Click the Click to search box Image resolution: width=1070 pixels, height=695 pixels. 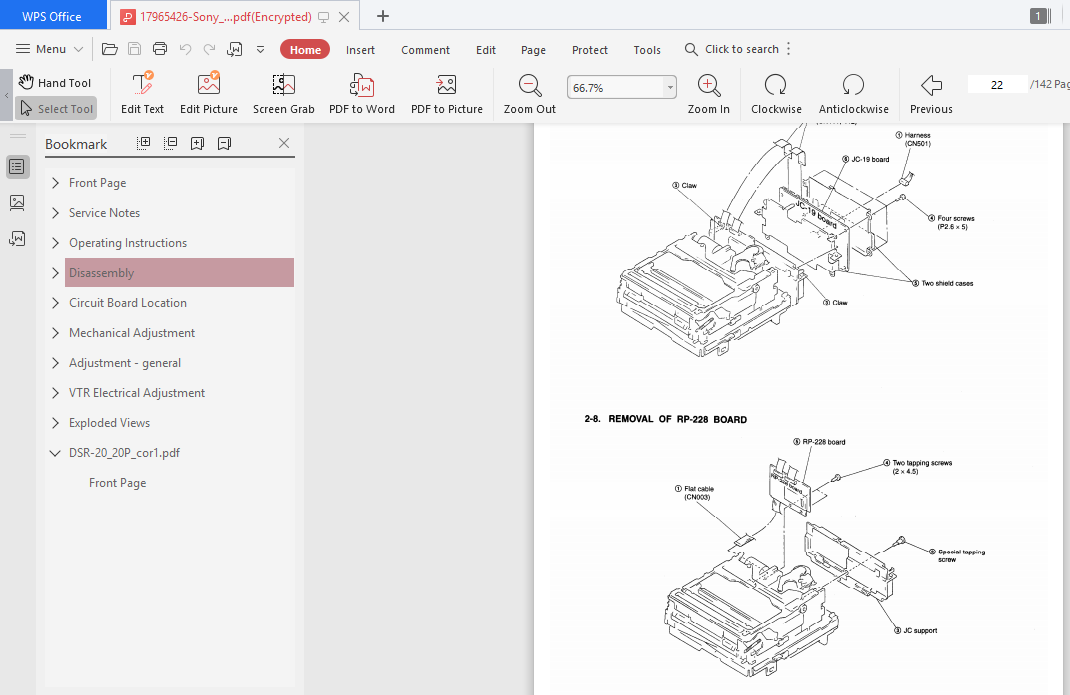(x=732, y=49)
